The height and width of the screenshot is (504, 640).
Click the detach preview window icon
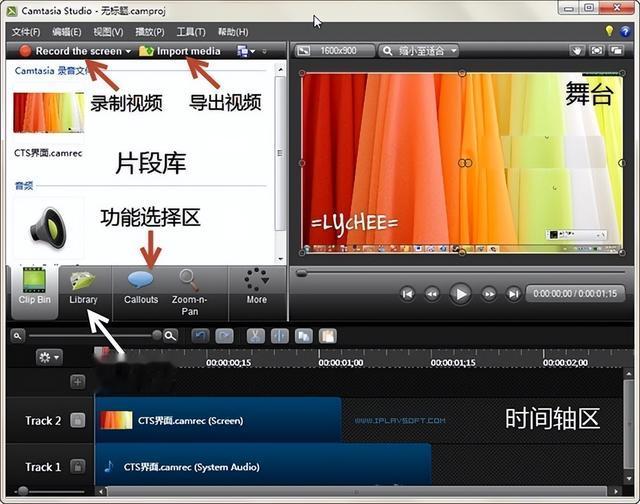[616, 51]
